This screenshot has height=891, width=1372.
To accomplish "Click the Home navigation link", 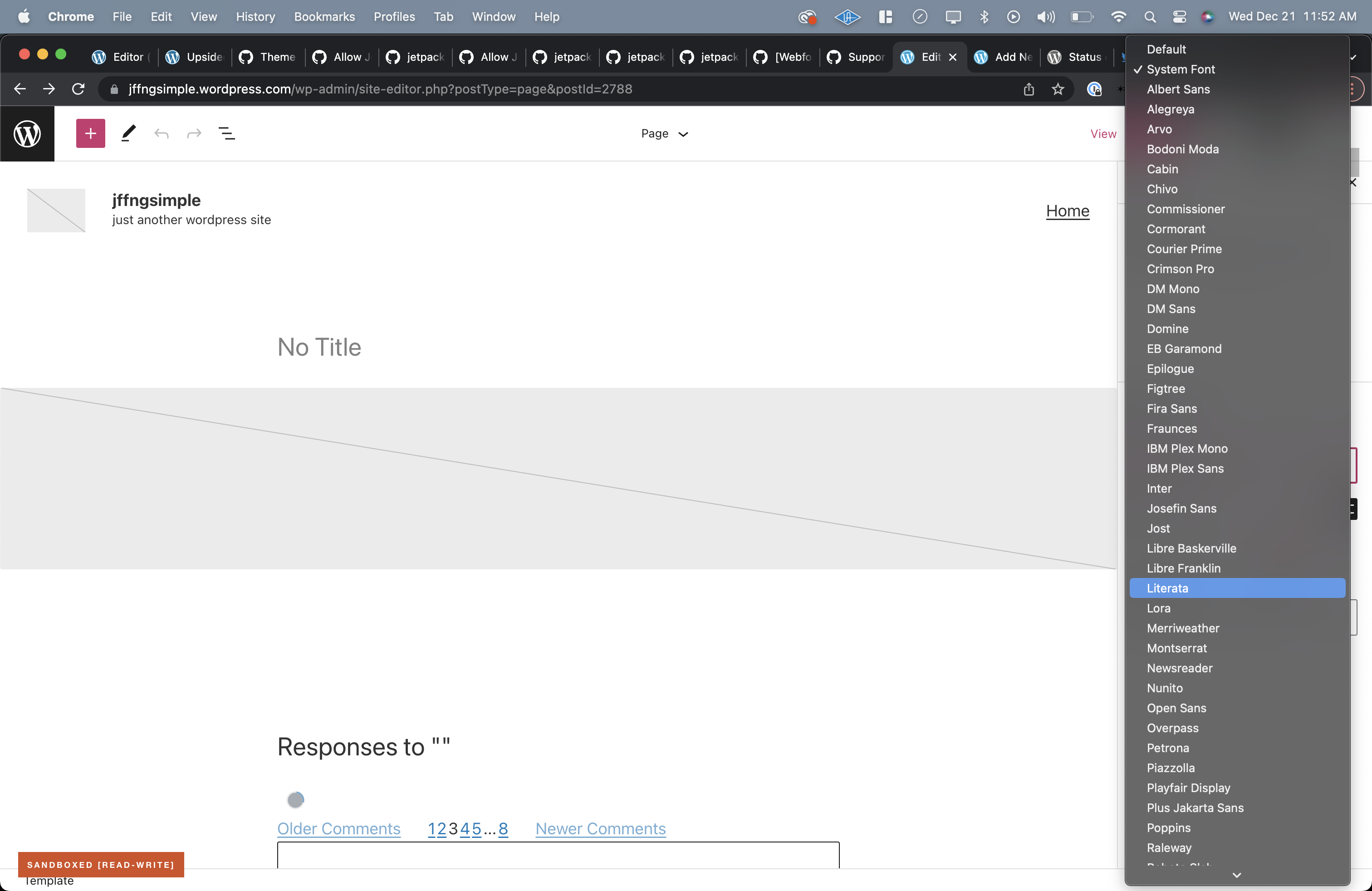I will 1068,211.
